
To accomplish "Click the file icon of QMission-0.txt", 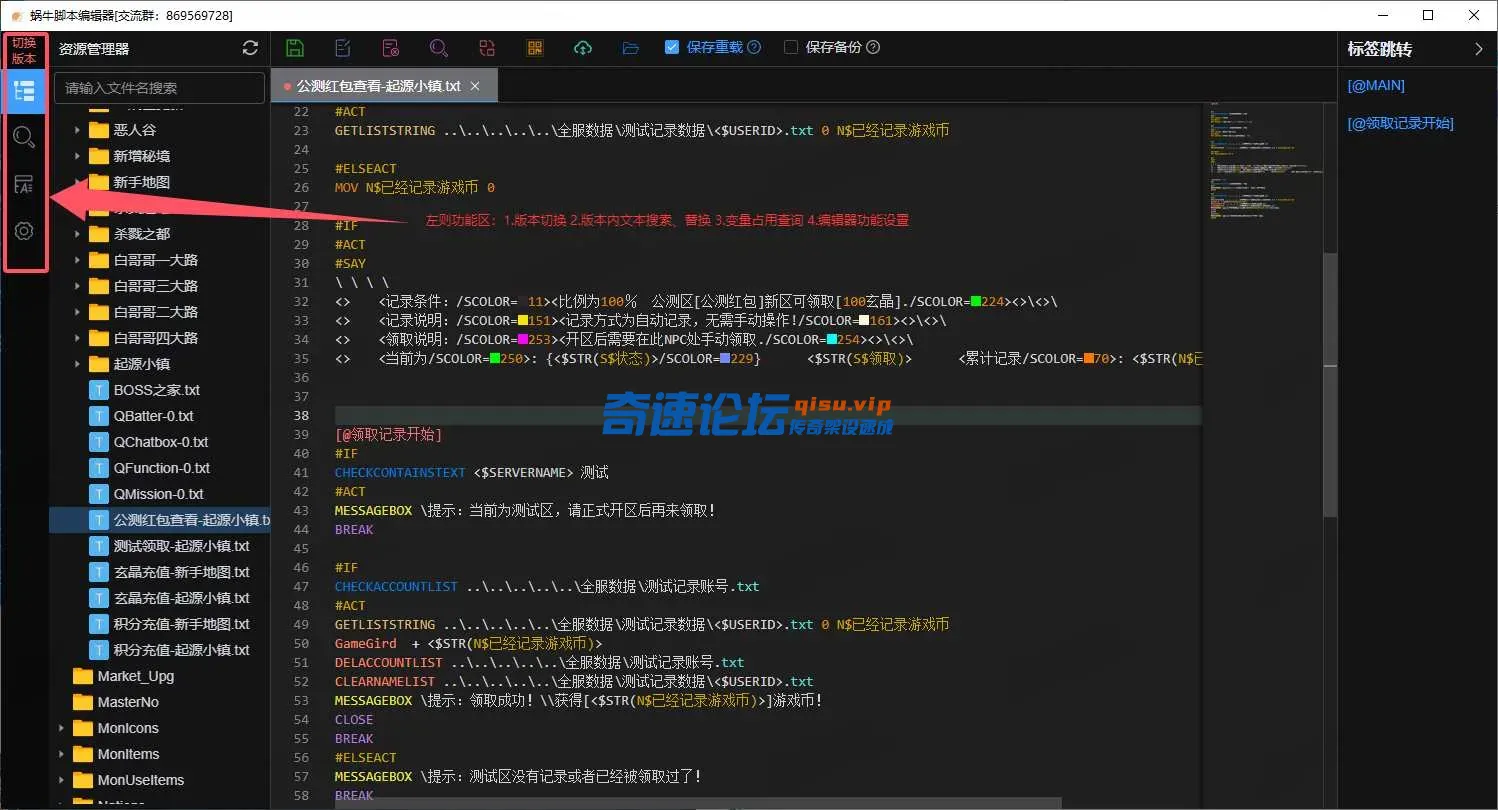I will [x=98, y=494].
